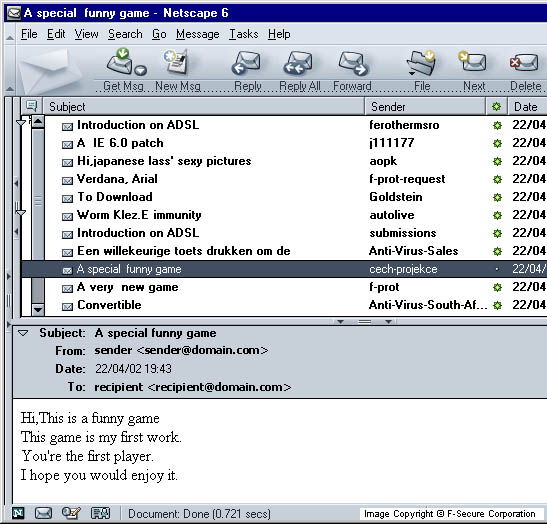Sort by Subject column header
Screen dimensions: 547x524
point(204,106)
